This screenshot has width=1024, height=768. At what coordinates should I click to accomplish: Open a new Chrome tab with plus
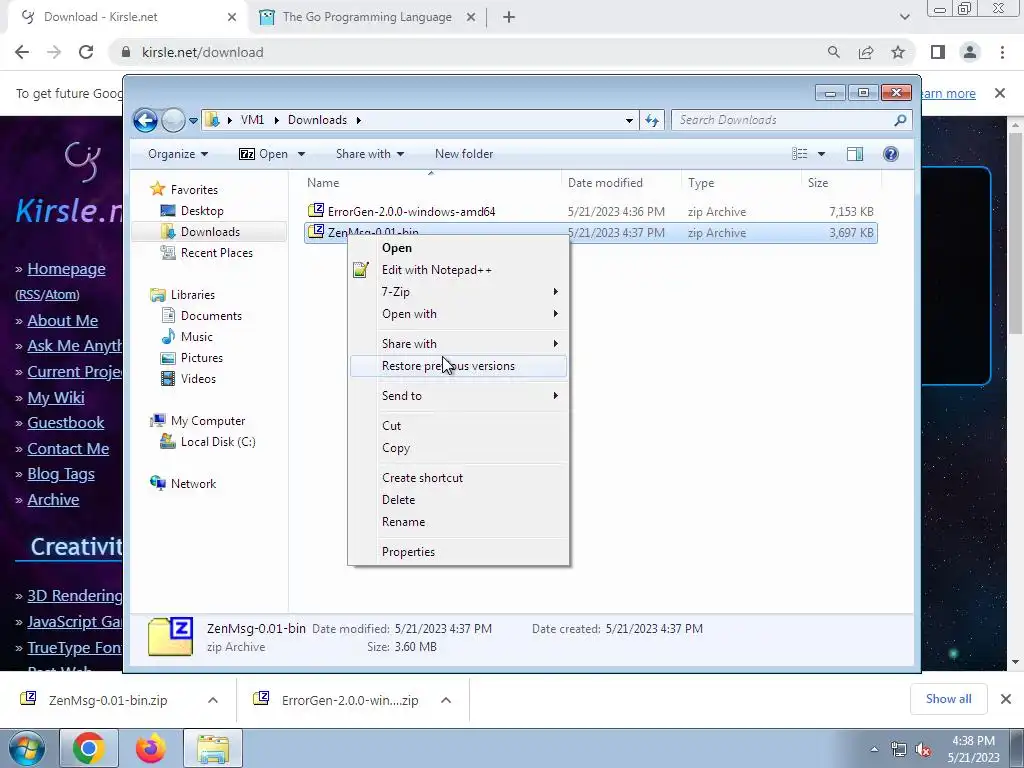(x=509, y=17)
